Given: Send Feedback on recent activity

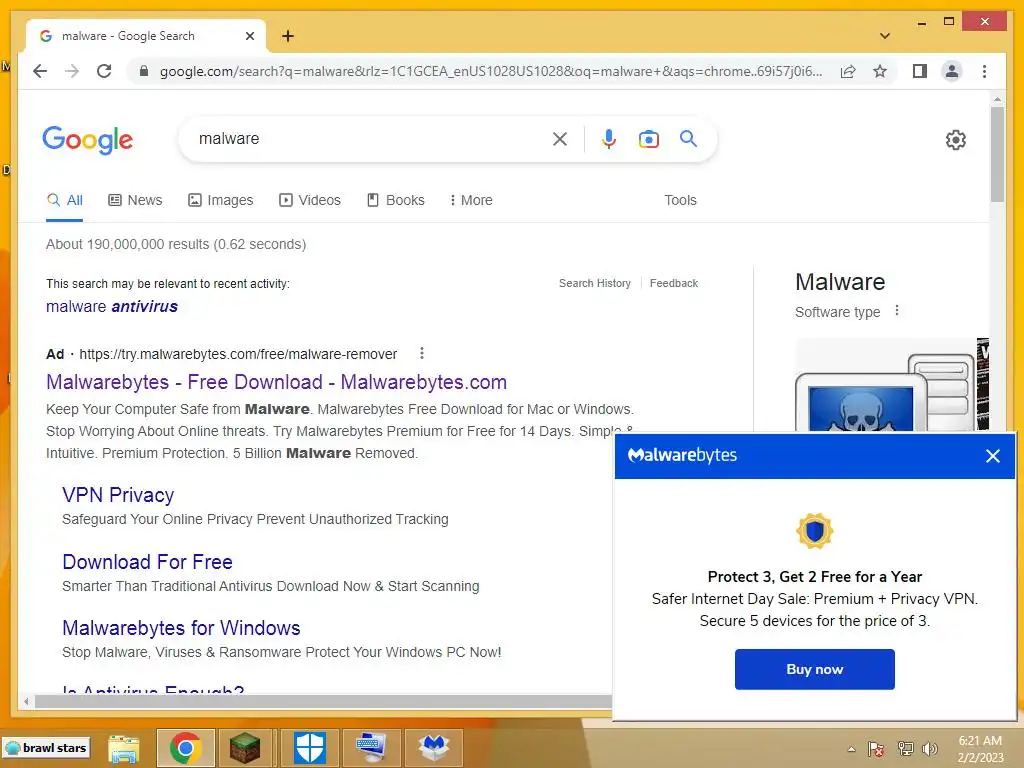Looking at the screenshot, I should (x=674, y=283).
